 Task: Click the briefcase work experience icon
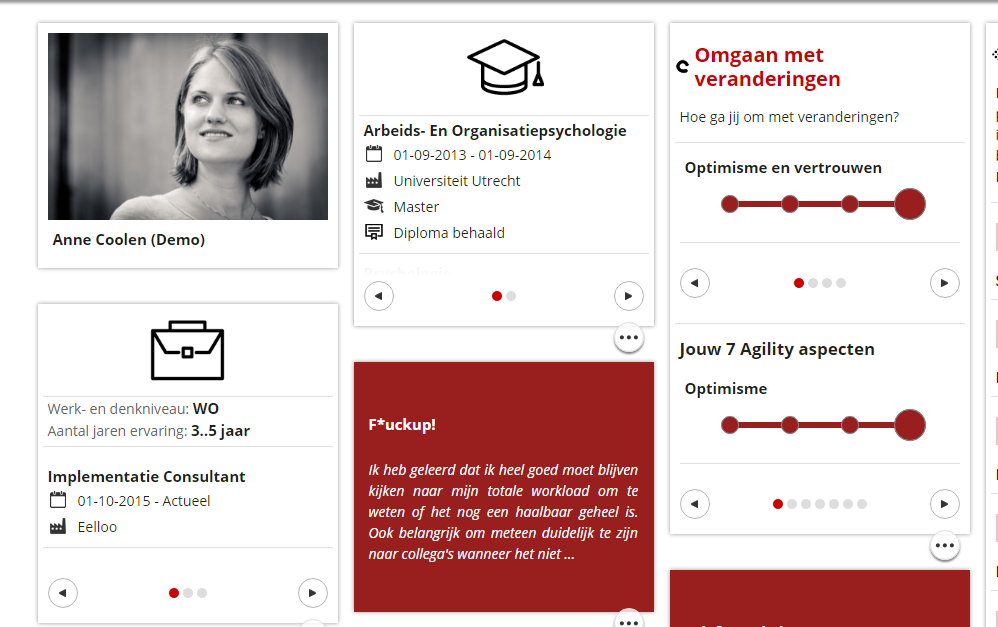pos(187,350)
